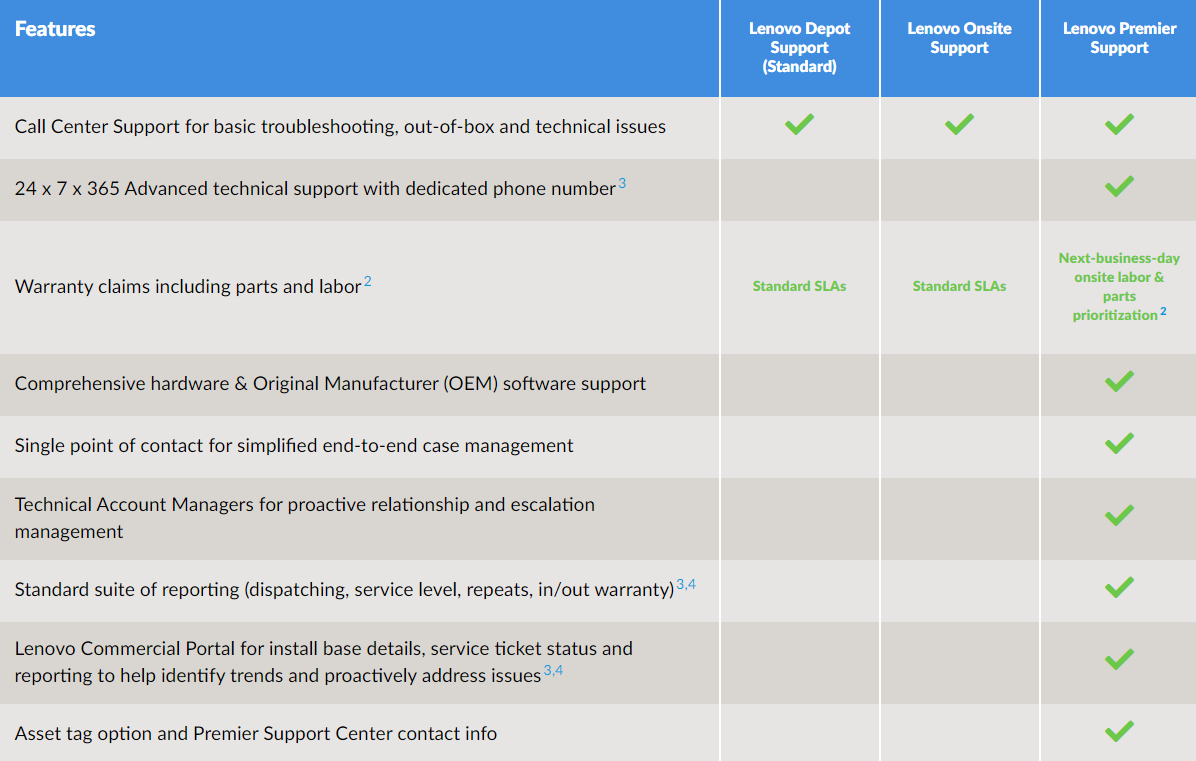Click the Premier Support checkmark for 24x7x365 support
The image size is (1196, 761).
pyautogui.click(x=1119, y=187)
